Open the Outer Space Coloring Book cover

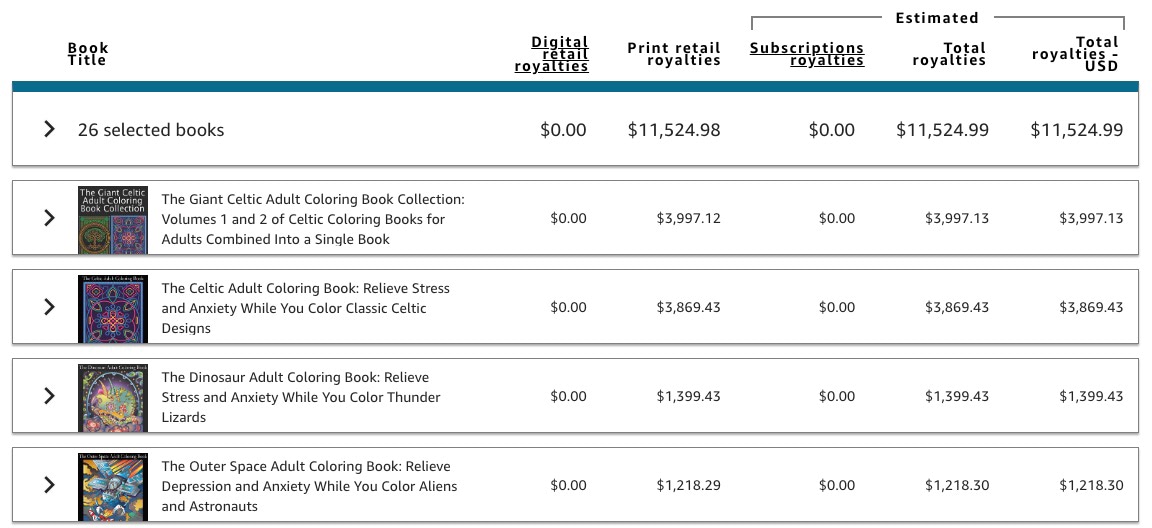click(x=113, y=486)
